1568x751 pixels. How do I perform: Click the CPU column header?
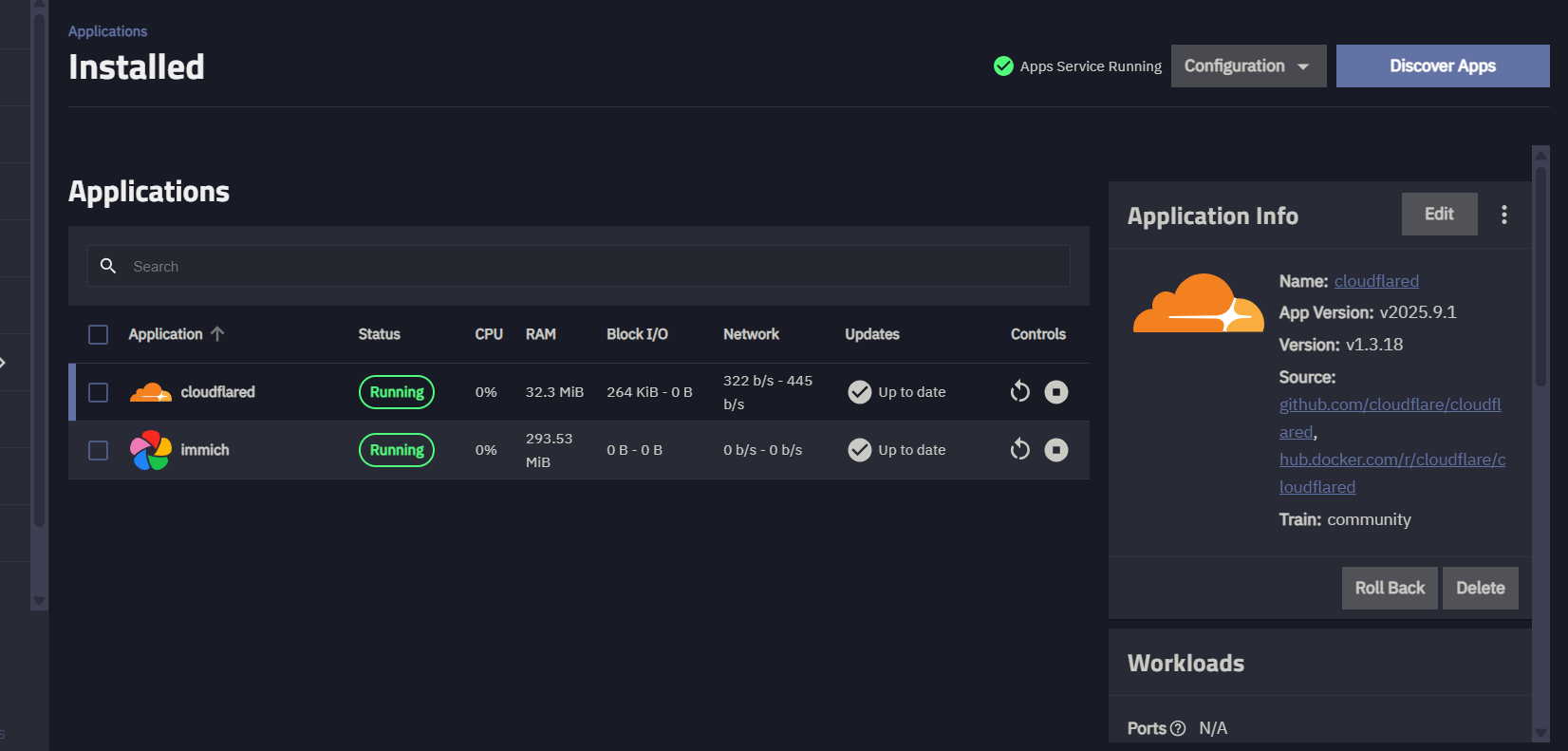[x=489, y=334]
